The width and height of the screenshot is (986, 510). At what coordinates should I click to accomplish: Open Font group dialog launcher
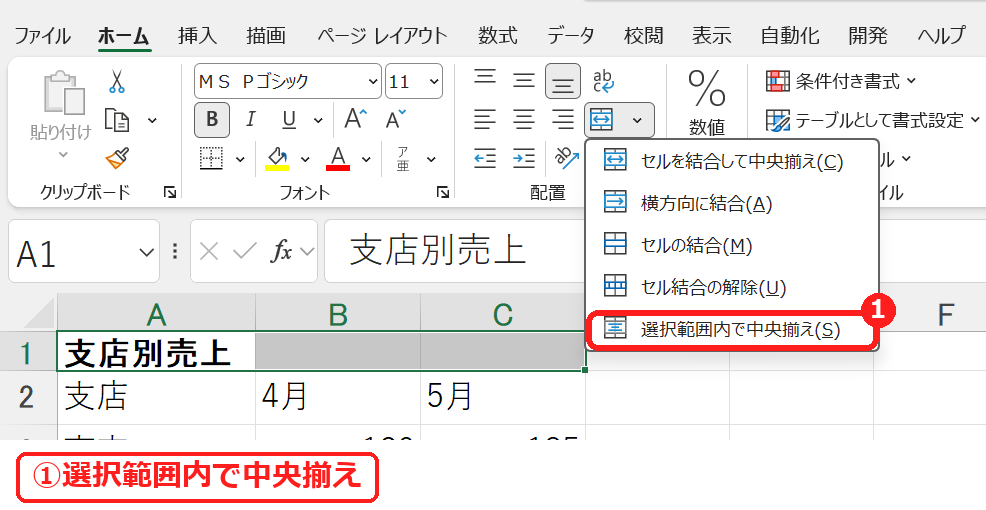[x=443, y=193]
